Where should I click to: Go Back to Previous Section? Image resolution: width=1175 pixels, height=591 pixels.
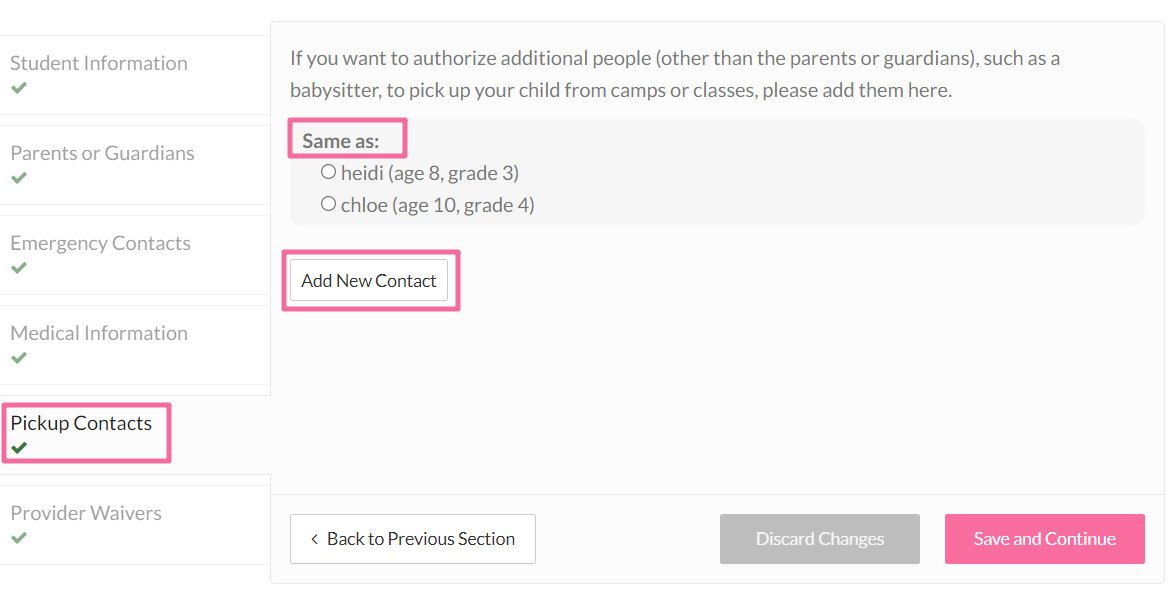(x=412, y=539)
